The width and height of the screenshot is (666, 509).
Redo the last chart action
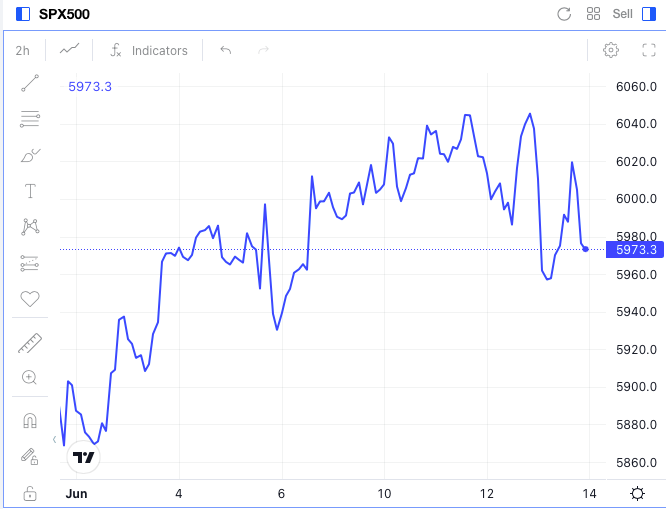[263, 51]
